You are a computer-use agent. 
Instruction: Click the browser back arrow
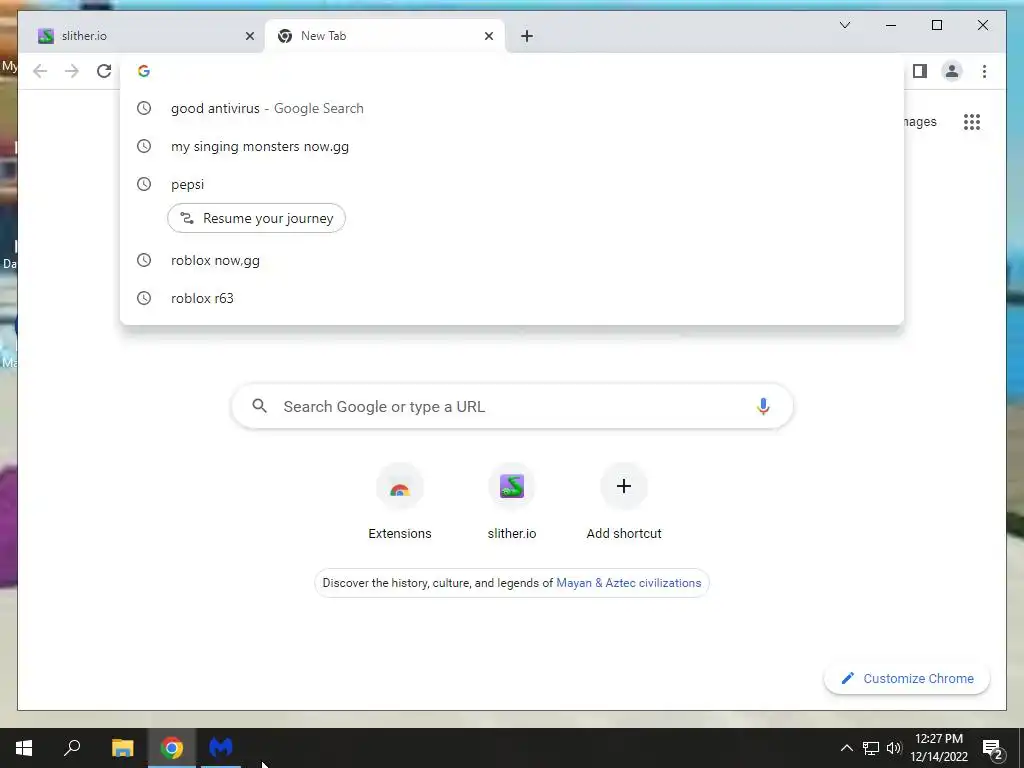pos(40,71)
